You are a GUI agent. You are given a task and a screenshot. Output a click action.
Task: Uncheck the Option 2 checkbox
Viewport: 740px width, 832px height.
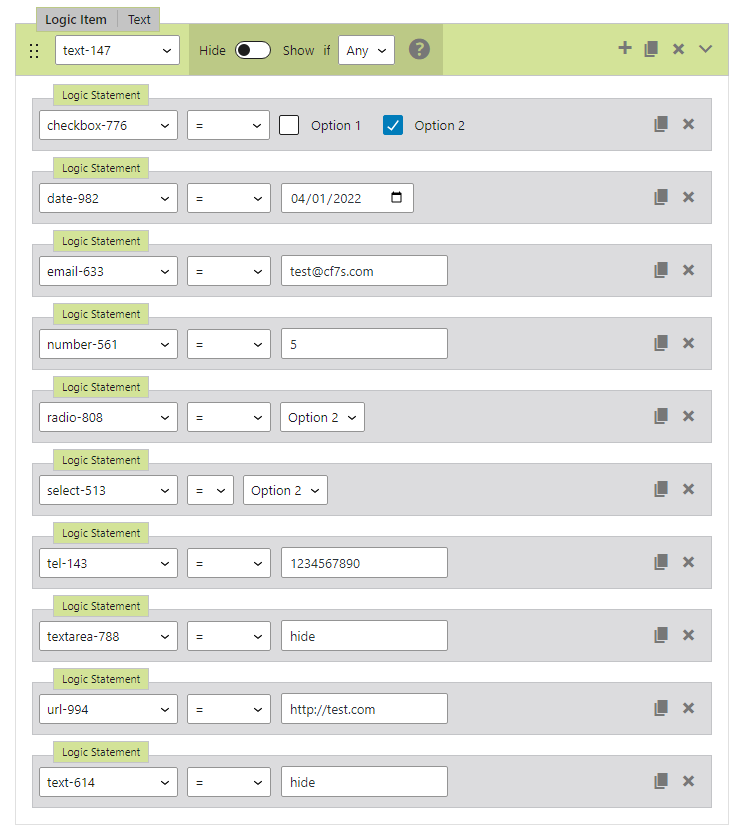[x=393, y=125]
